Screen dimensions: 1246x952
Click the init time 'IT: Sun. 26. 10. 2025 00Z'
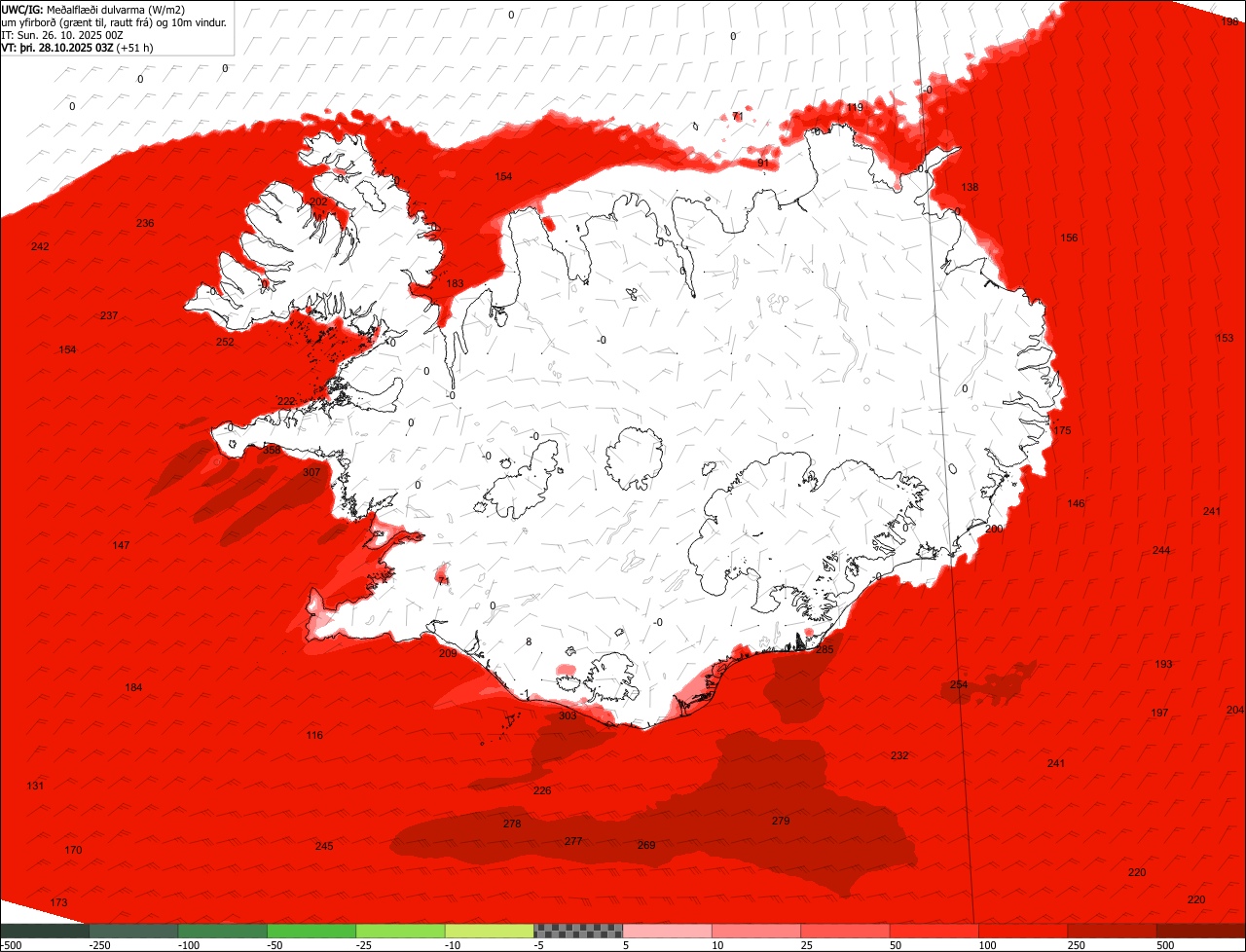[x=62, y=34]
